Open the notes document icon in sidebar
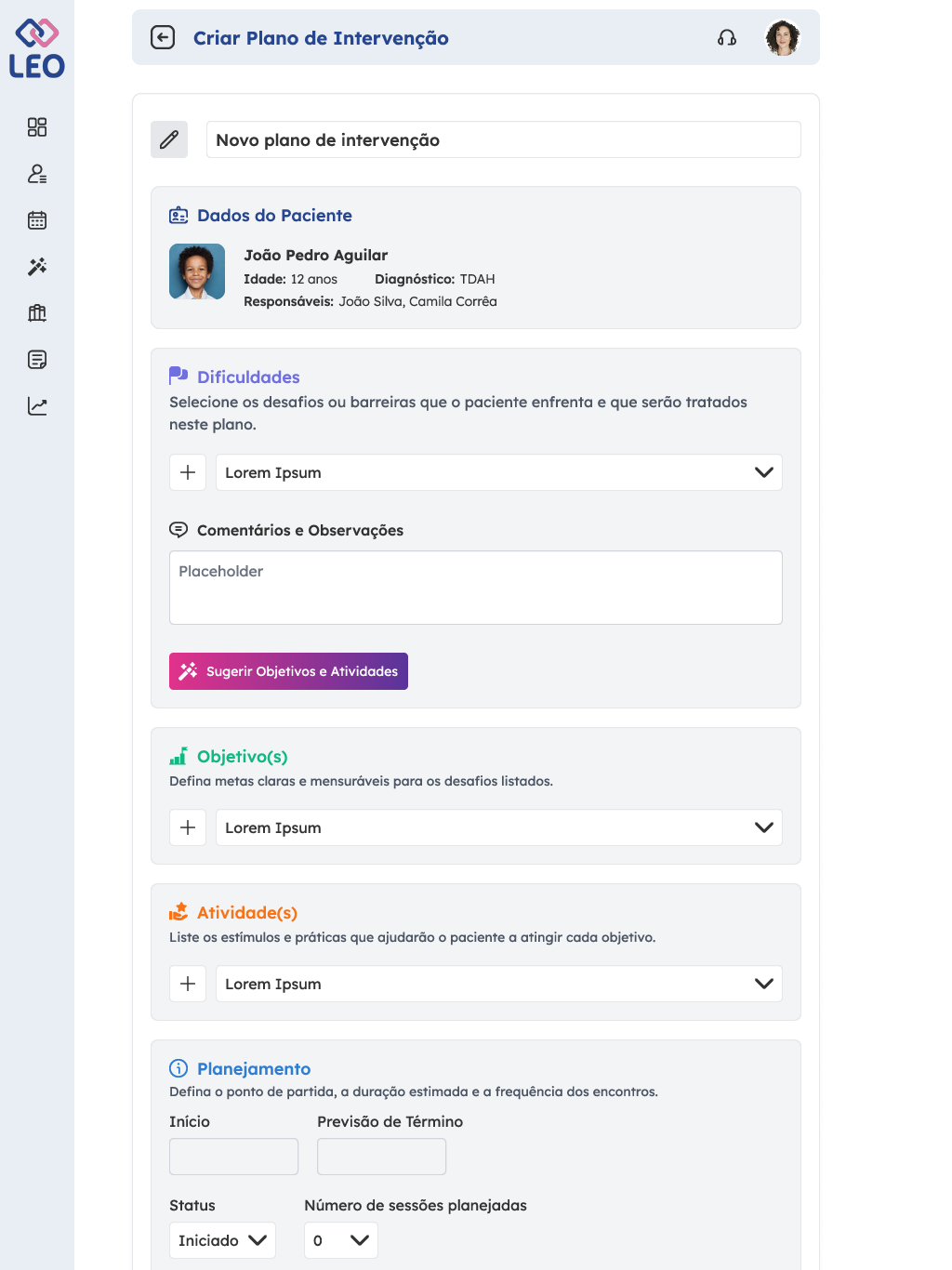952x1270 pixels. pos(37,360)
